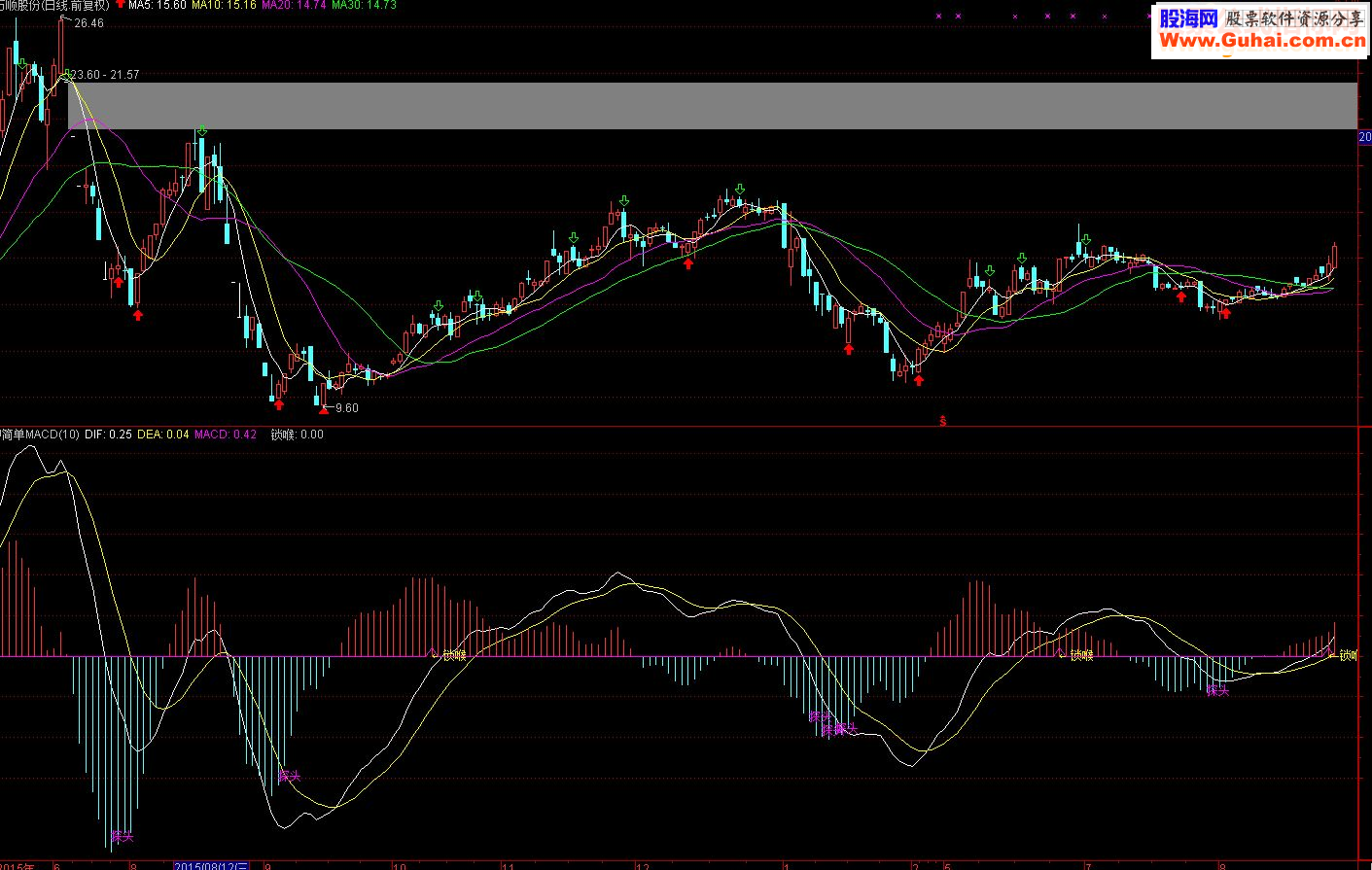Click the red arrow icon before MA5
The width and height of the screenshot is (1372, 870).
pos(120,5)
